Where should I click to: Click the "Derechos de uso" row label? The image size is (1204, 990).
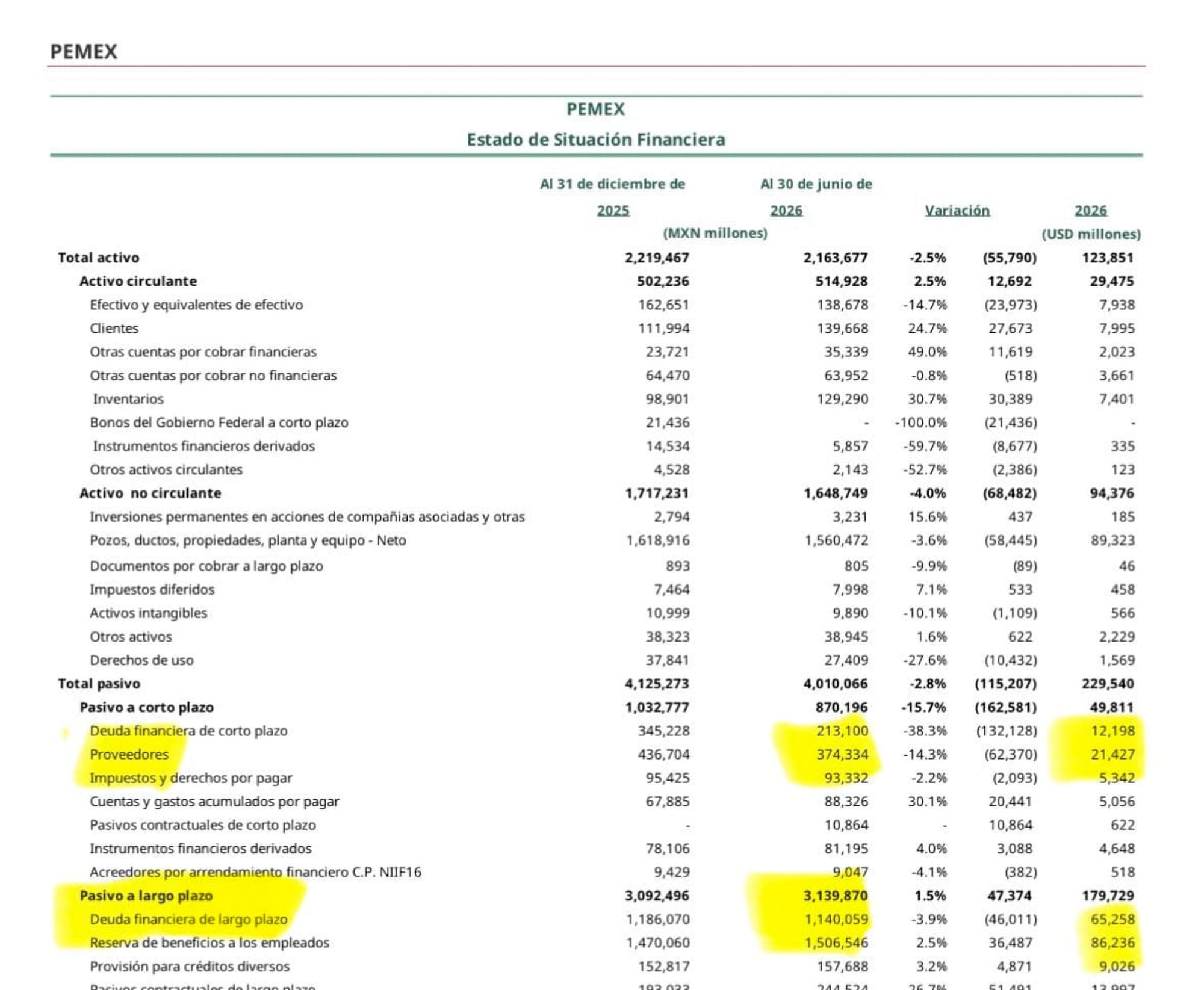[x=142, y=660]
